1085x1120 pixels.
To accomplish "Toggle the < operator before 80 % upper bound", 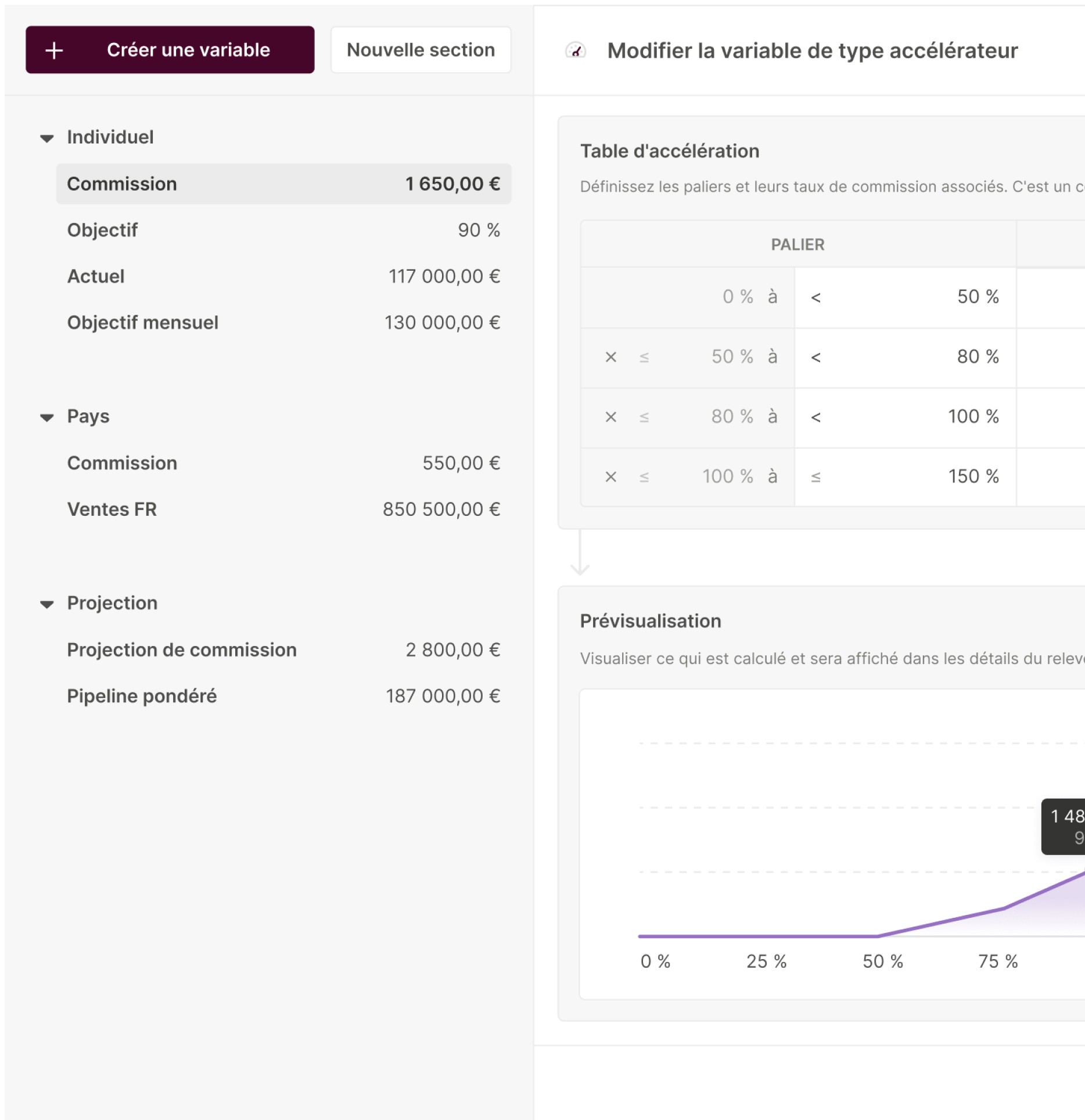I will pos(815,357).
